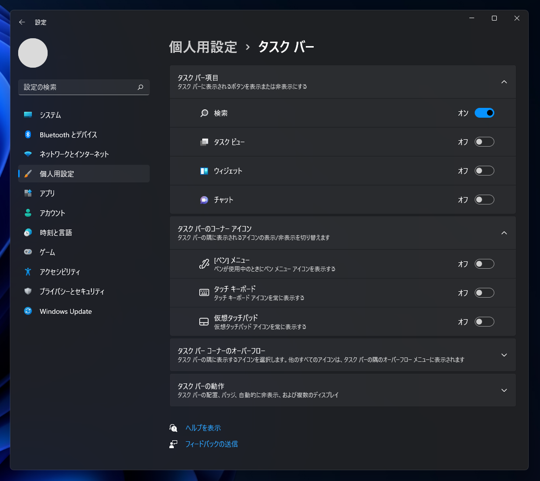Click the magnifier icon in search box
The width and height of the screenshot is (540, 481).
pyautogui.click(x=141, y=87)
